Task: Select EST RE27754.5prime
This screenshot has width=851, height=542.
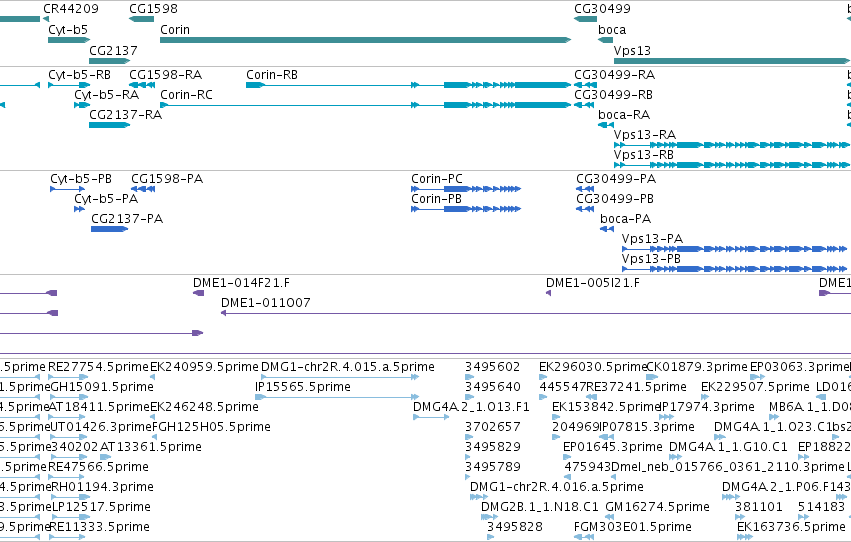Action: point(68,377)
